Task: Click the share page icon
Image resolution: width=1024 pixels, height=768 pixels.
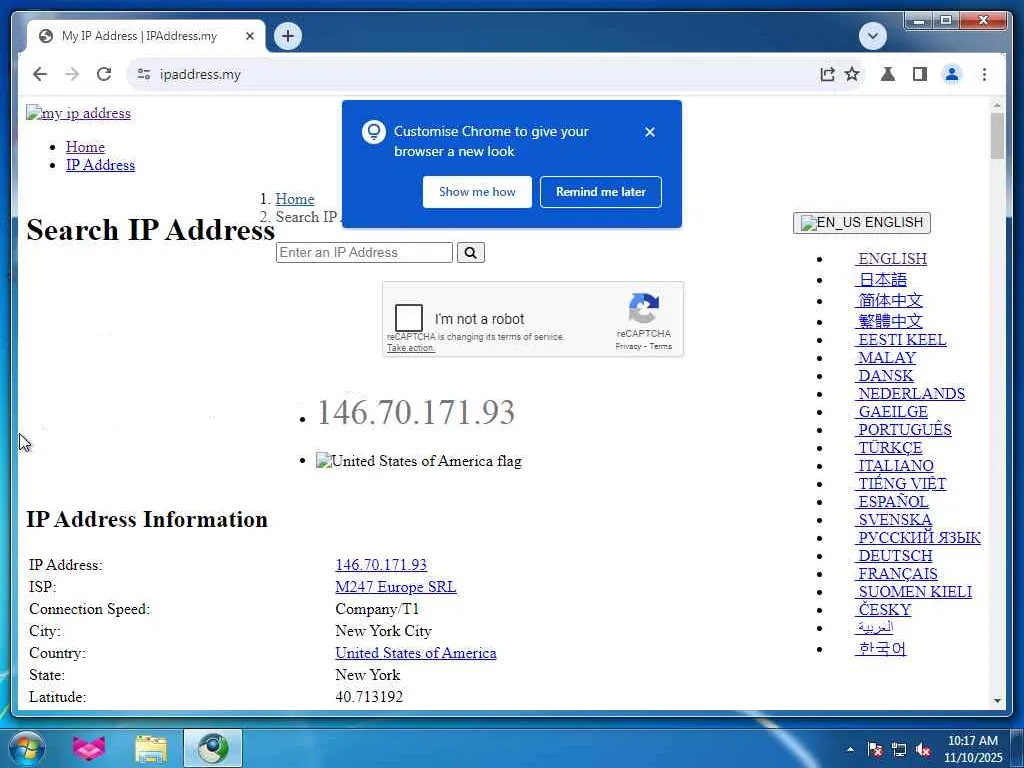Action: tap(827, 74)
